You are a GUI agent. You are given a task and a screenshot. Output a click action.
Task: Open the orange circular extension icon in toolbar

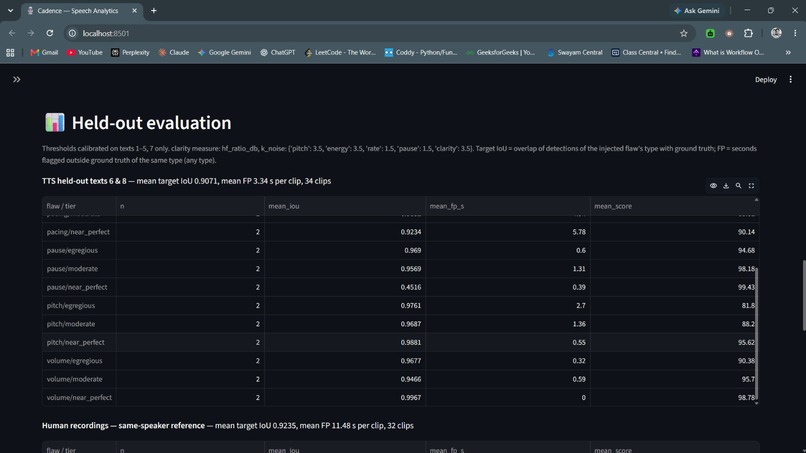(729, 33)
